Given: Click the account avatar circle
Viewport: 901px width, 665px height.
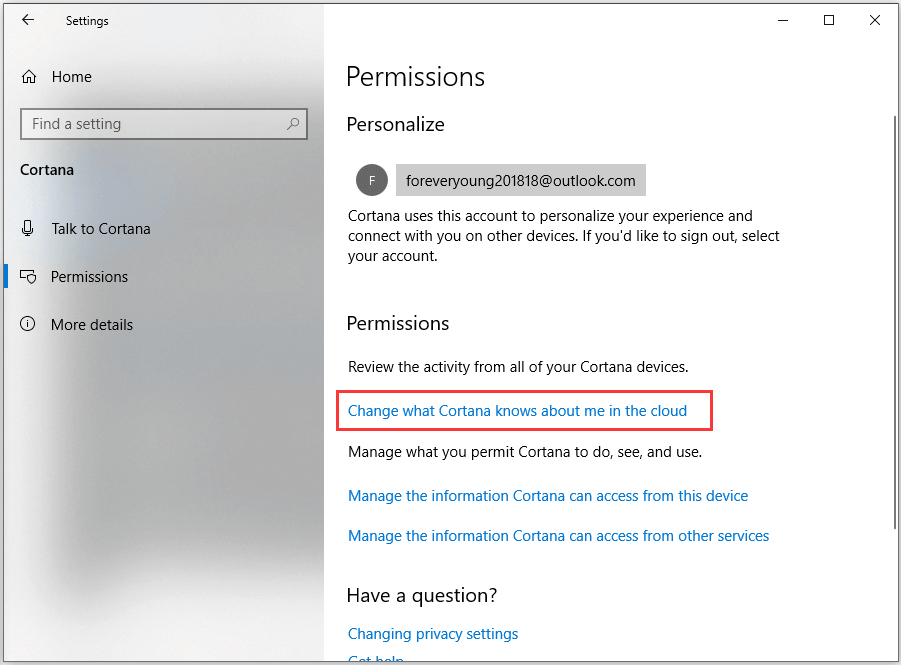Looking at the screenshot, I should (x=371, y=181).
